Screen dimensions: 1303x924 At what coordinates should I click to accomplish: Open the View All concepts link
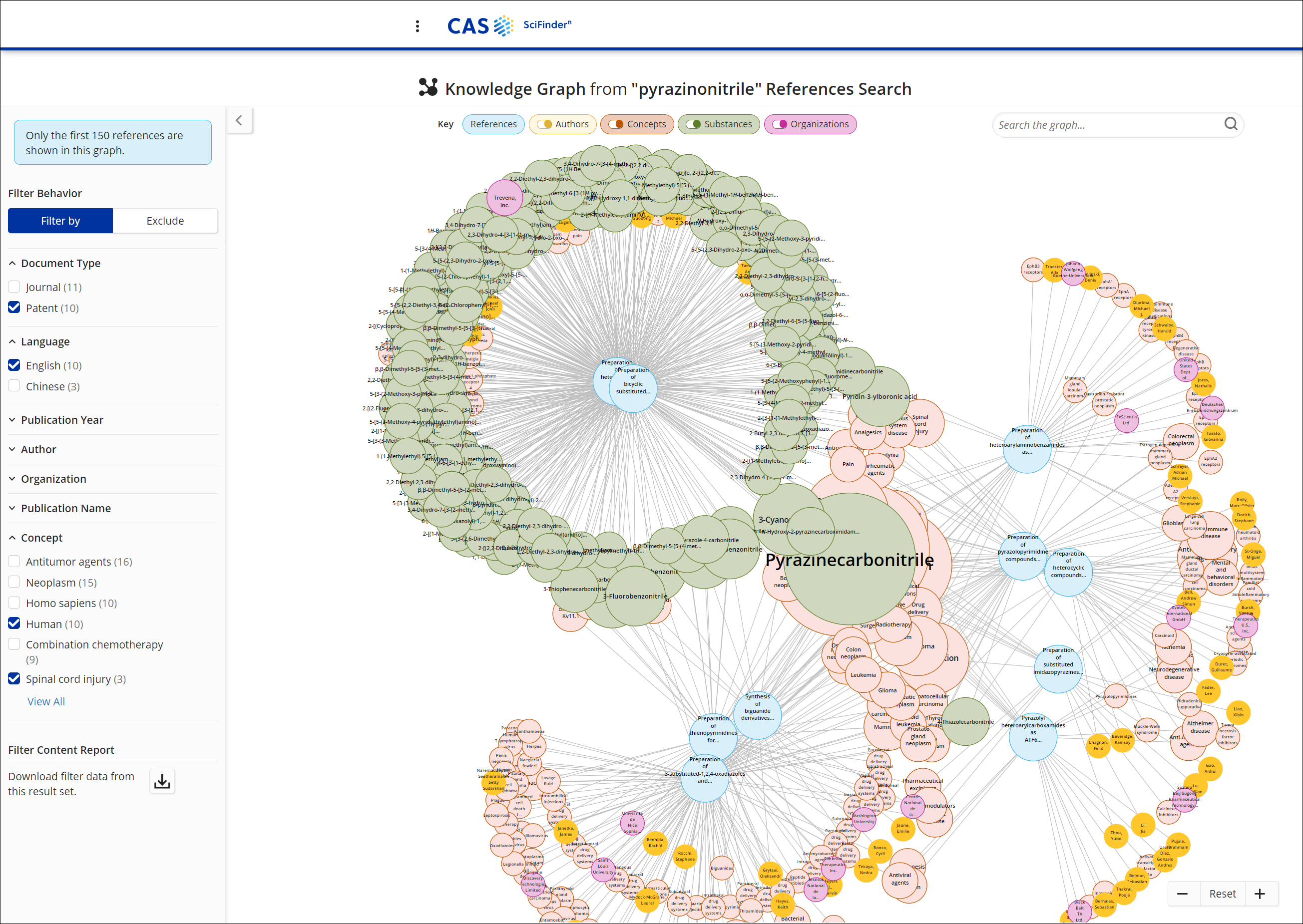[46, 701]
